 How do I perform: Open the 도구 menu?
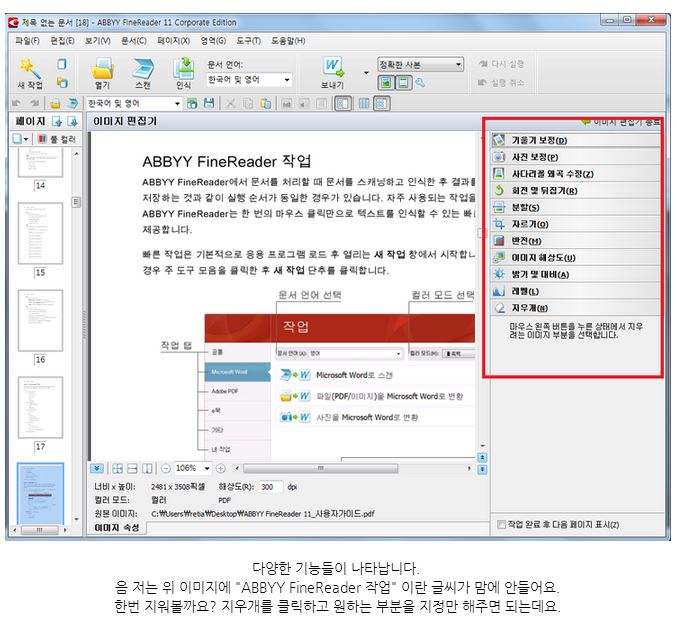[248, 41]
